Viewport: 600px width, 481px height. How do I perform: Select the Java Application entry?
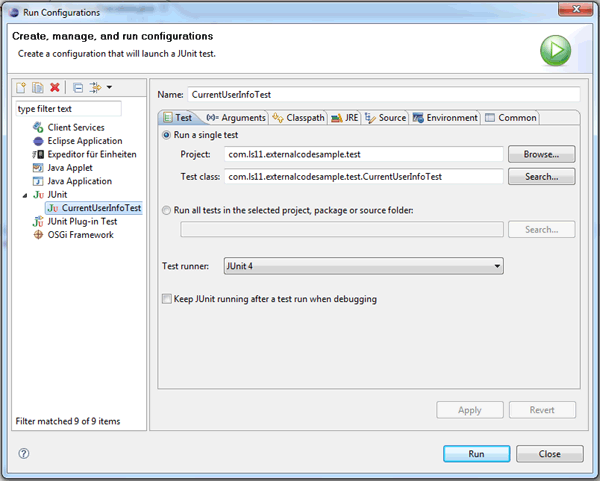80,181
